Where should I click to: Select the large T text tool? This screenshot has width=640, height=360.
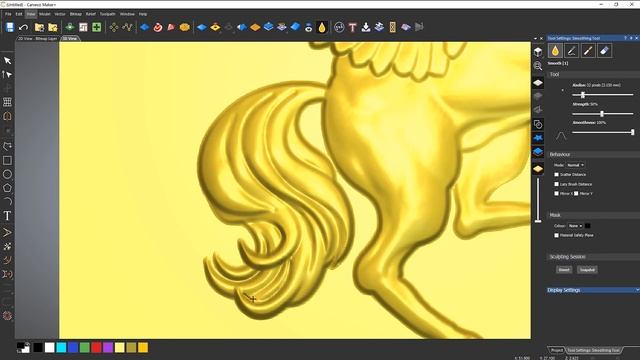tap(7, 216)
